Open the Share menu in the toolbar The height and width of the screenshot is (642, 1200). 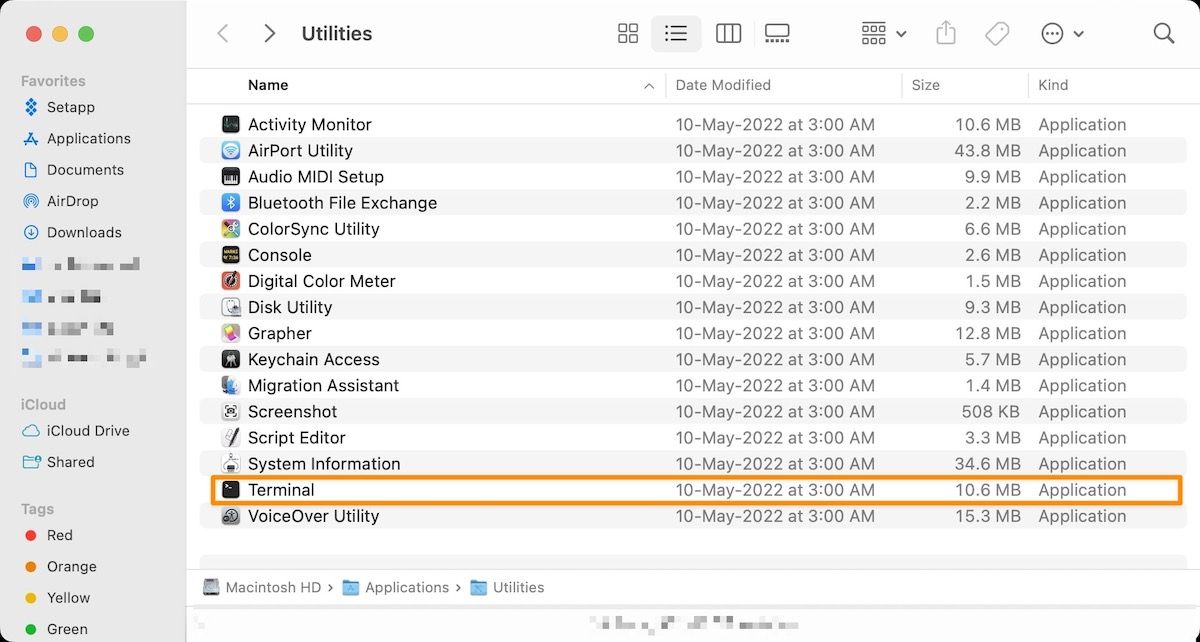(945, 33)
